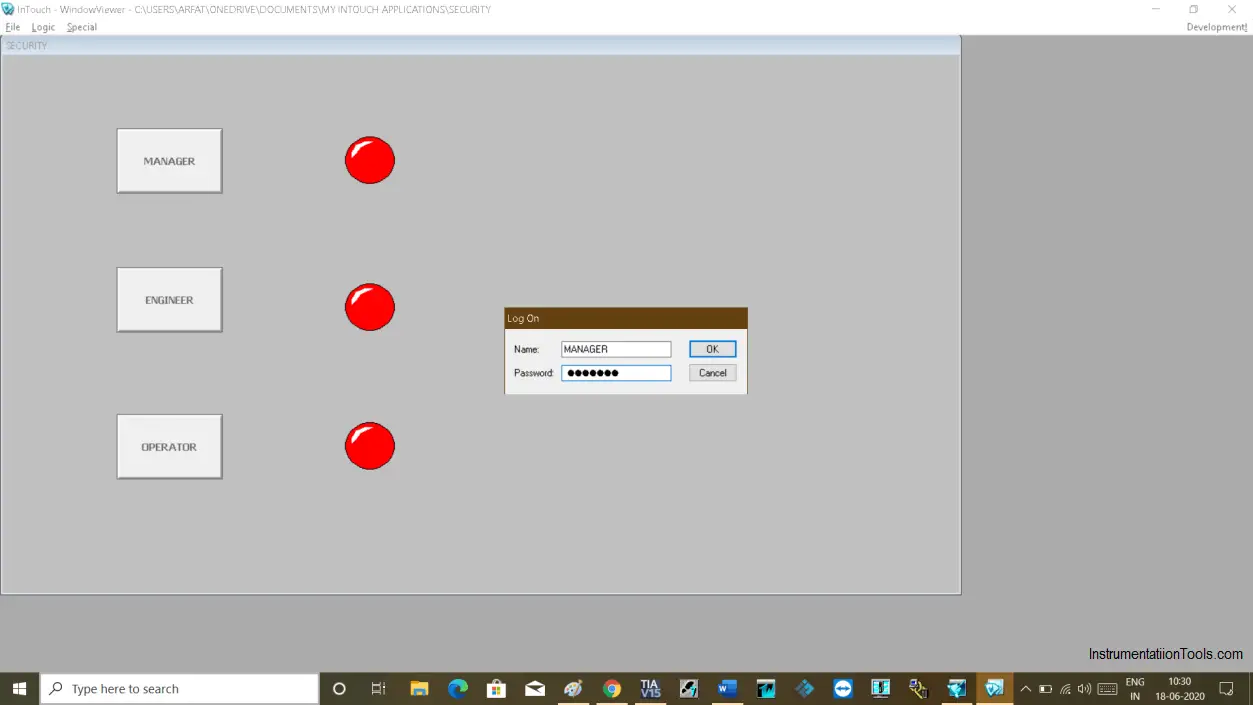
Task: Open the paint palette app in taskbar
Action: [x=573, y=689]
